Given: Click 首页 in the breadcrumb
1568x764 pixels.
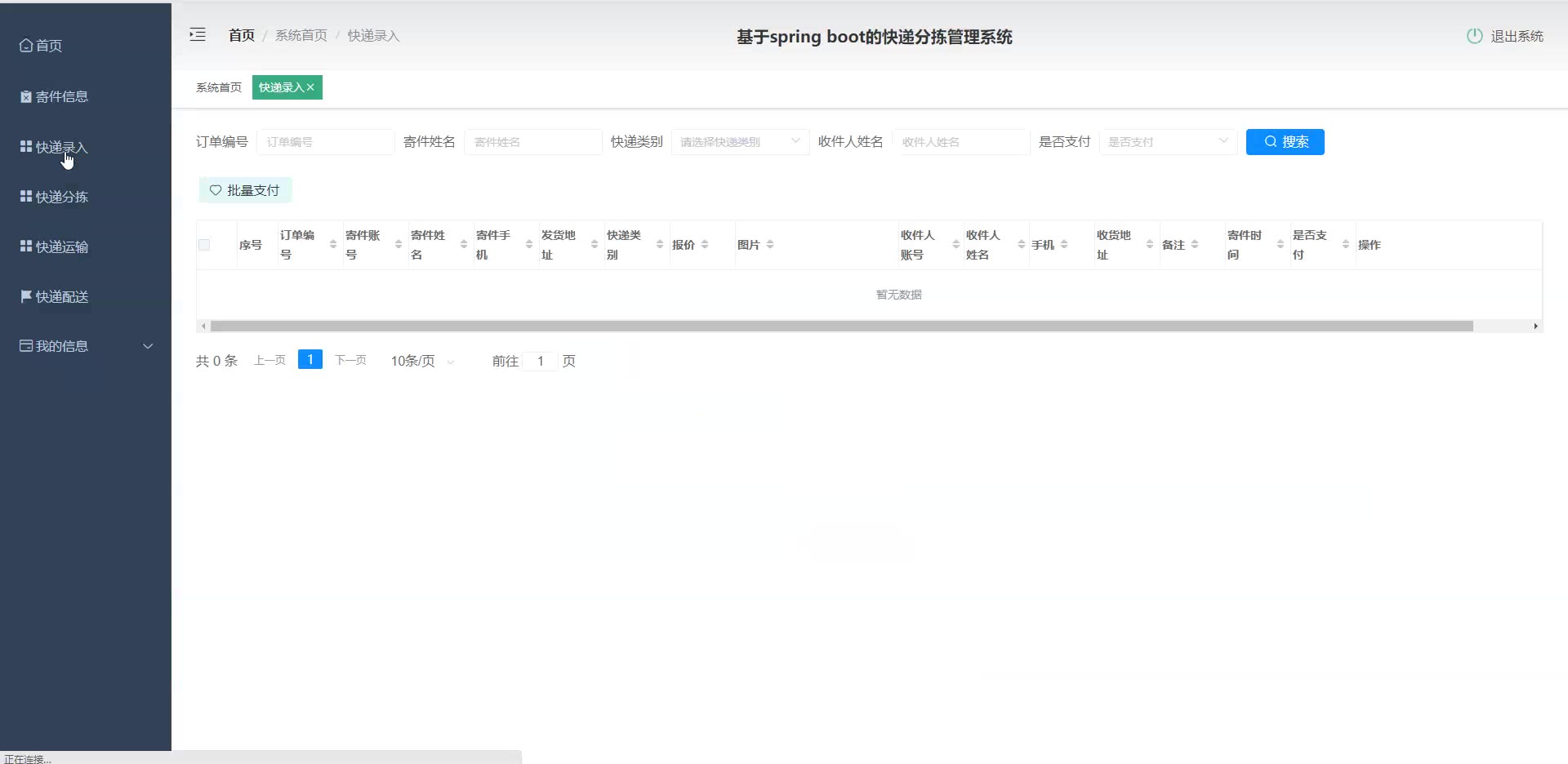Looking at the screenshot, I should (x=242, y=35).
